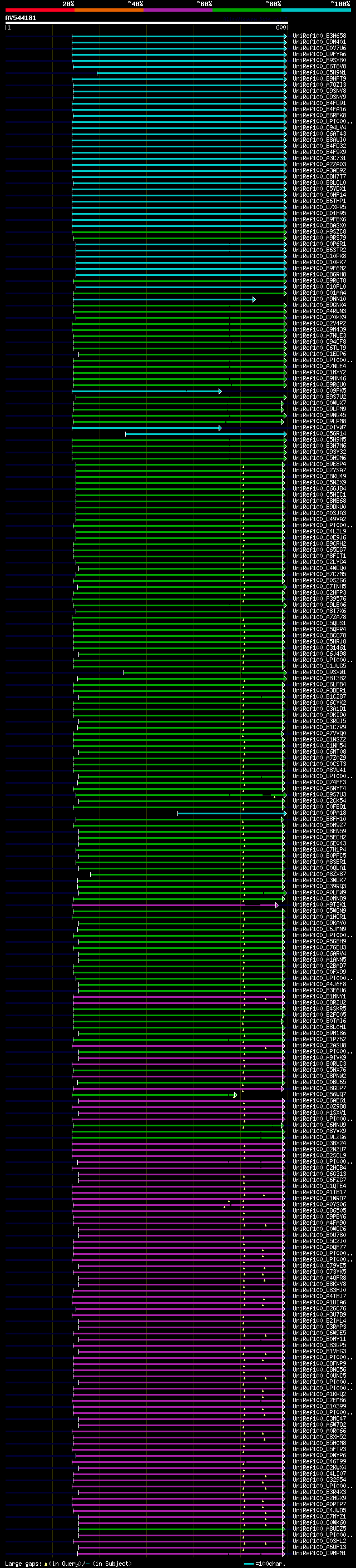Select label UniRef100_Q93Y32

click(x=319, y=452)
